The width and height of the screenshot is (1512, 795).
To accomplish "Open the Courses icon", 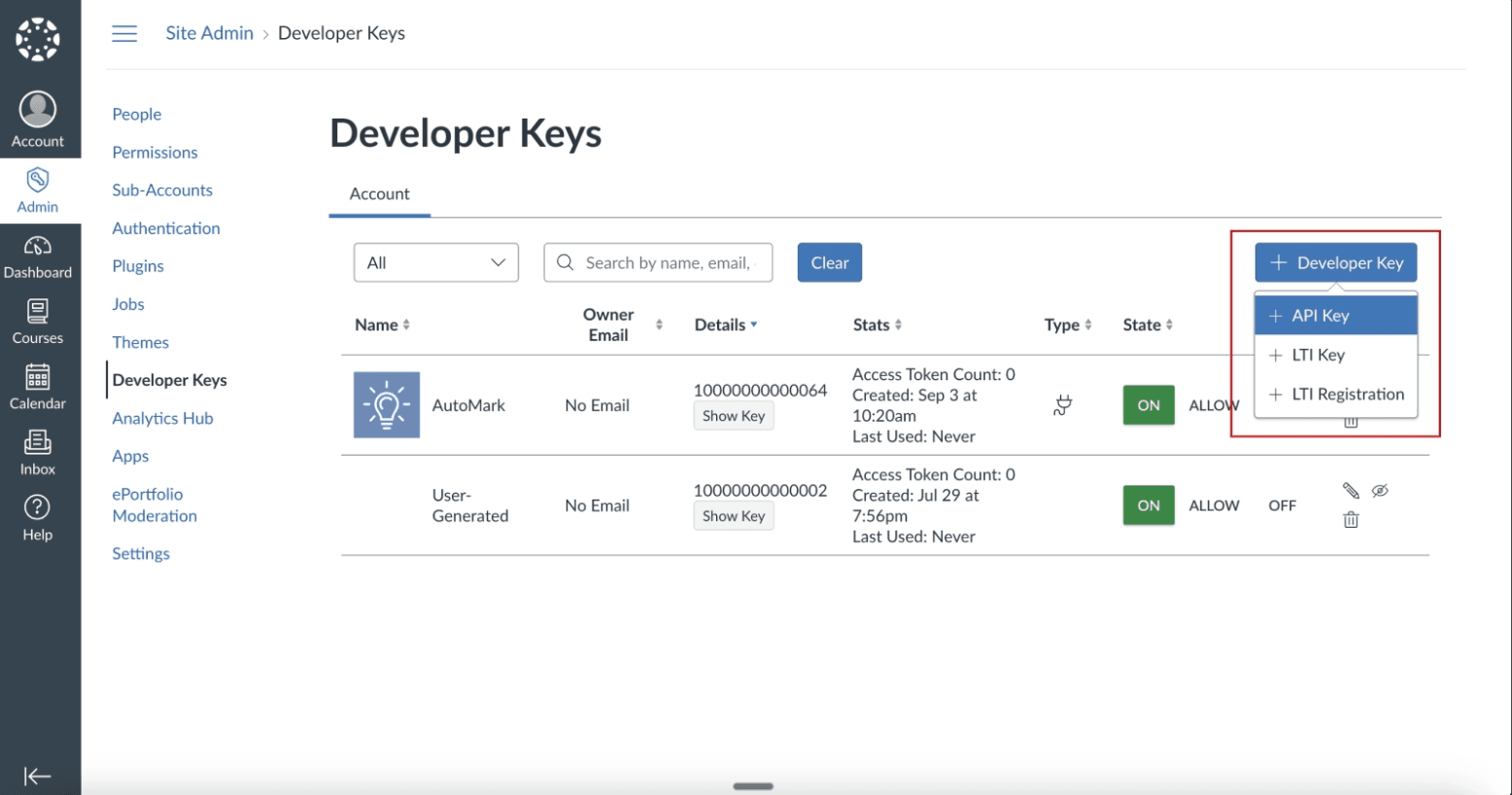I will (x=37, y=322).
